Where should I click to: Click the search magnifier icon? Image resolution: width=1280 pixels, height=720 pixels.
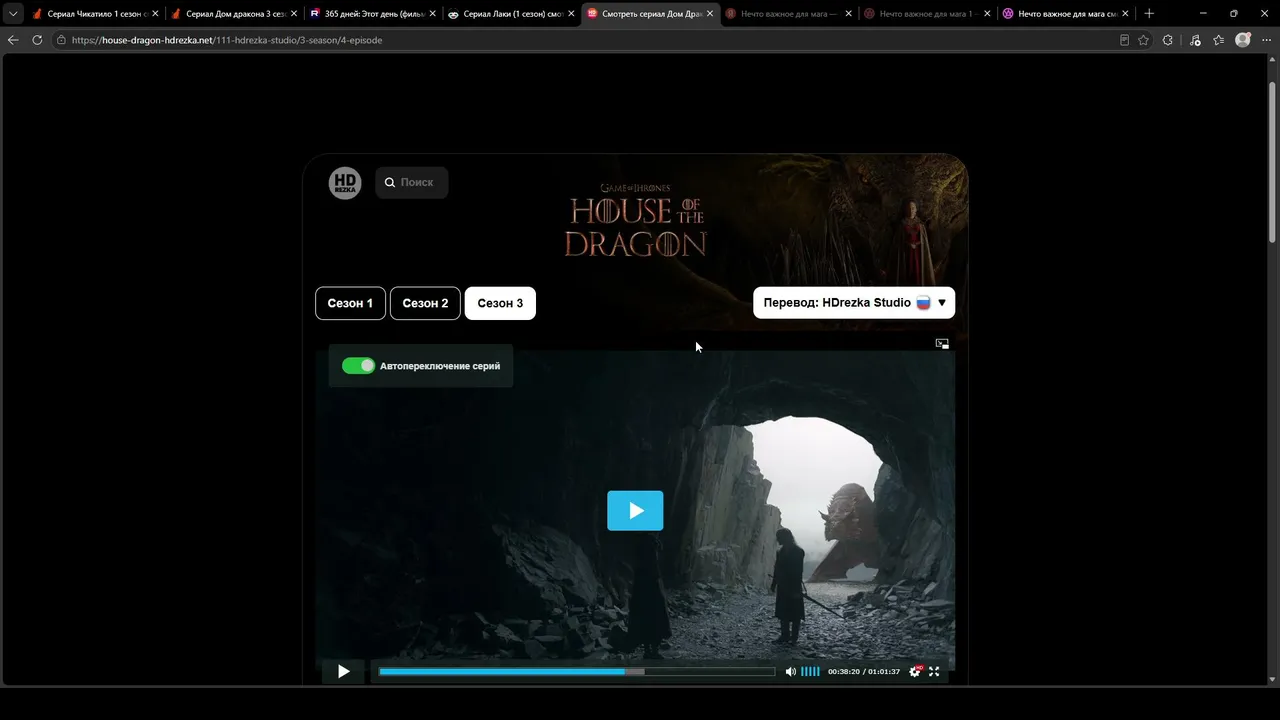point(390,183)
